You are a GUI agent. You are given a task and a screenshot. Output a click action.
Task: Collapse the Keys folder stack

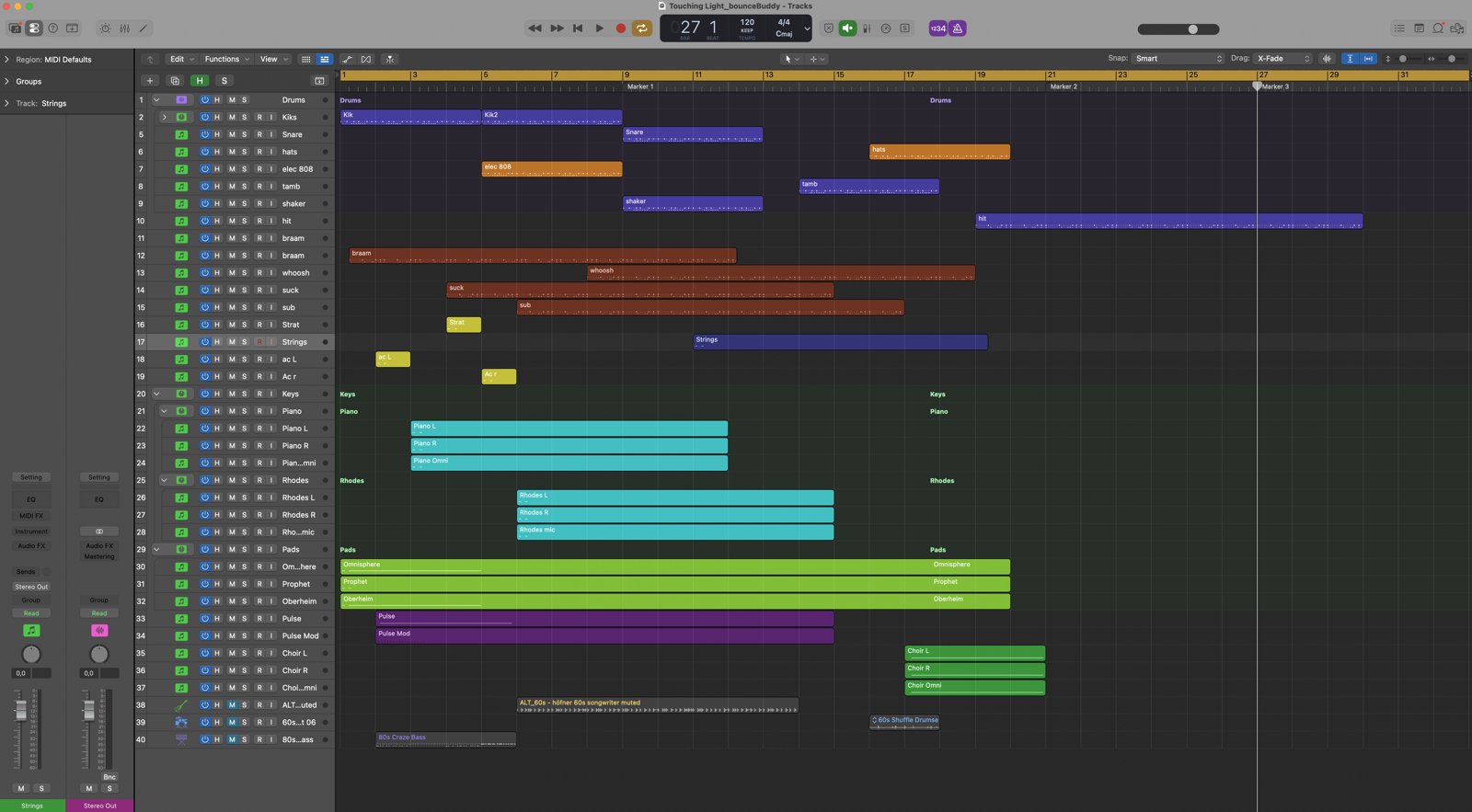(156, 394)
